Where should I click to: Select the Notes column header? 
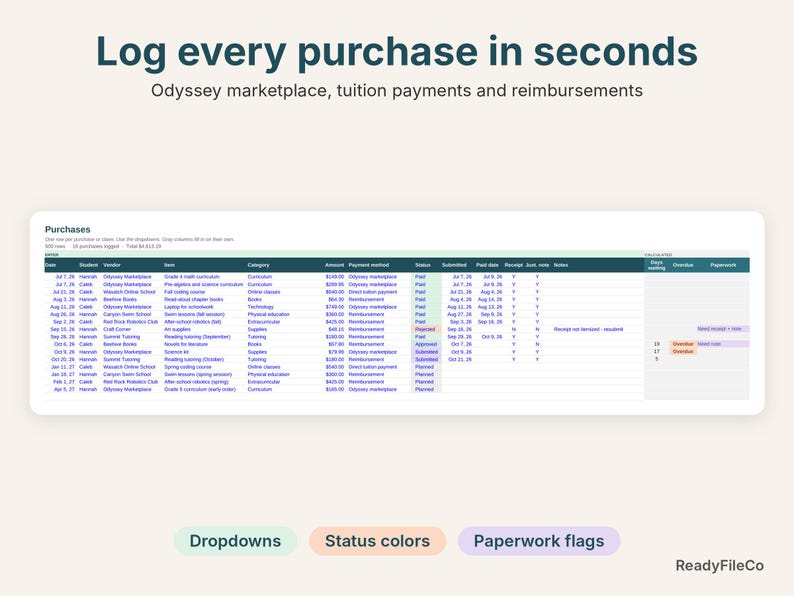coord(561,265)
